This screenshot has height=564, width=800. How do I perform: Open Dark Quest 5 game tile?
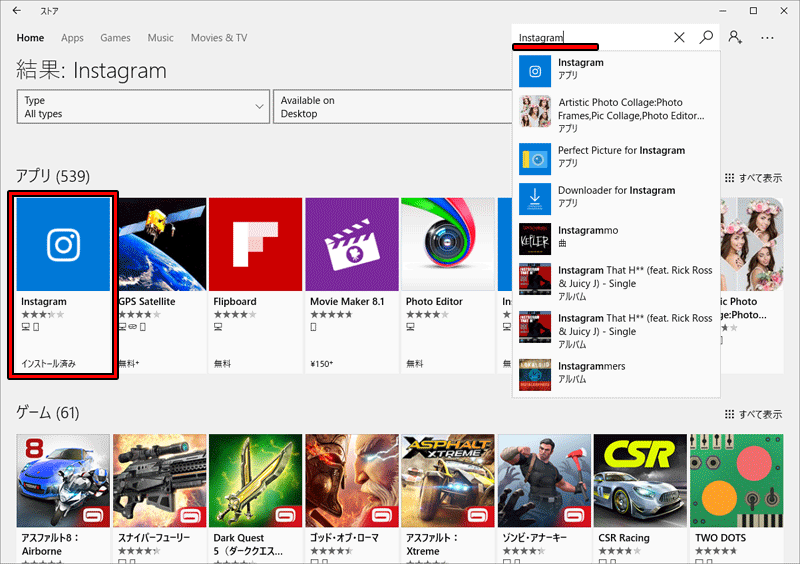point(256,498)
